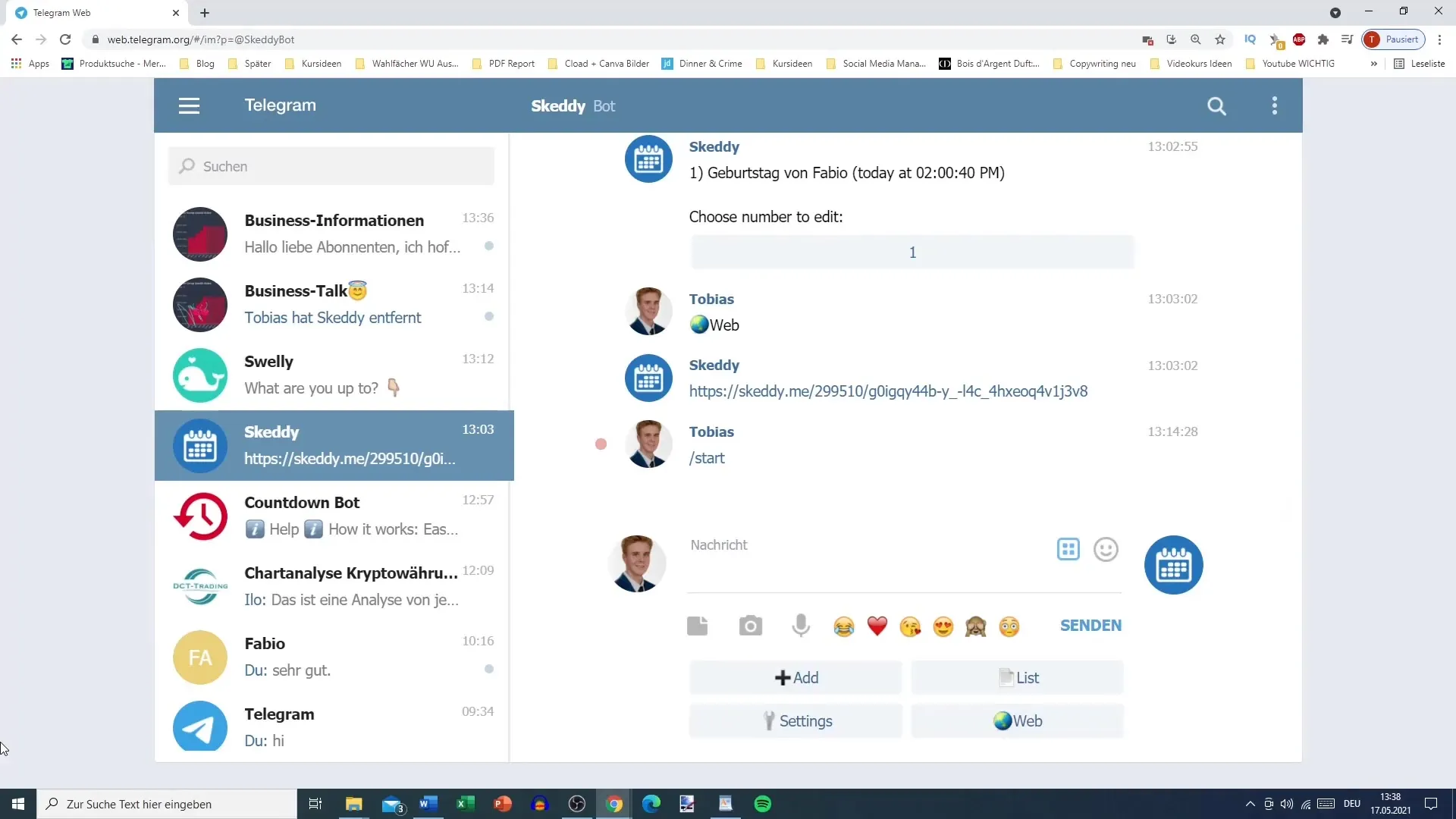Open the three-dot chat options menu
The height and width of the screenshot is (819, 1456).
pos(1275,106)
